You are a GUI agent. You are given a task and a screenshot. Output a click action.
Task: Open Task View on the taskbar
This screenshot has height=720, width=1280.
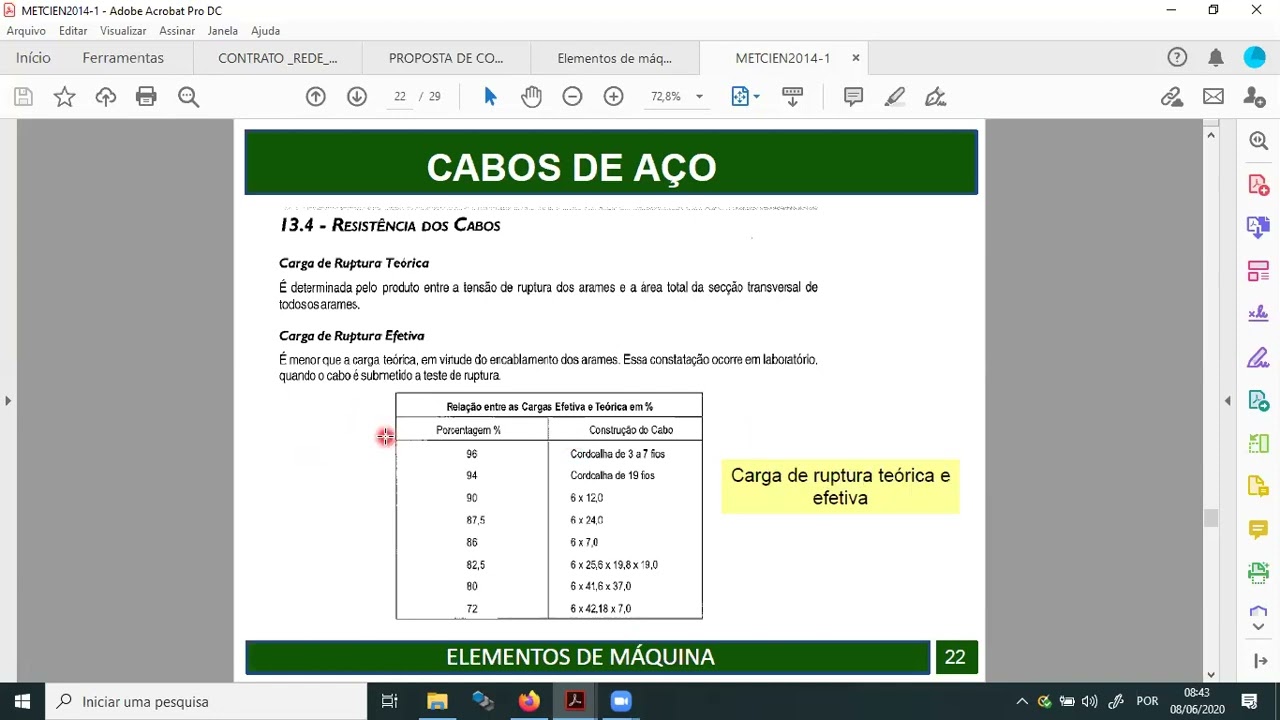point(390,701)
